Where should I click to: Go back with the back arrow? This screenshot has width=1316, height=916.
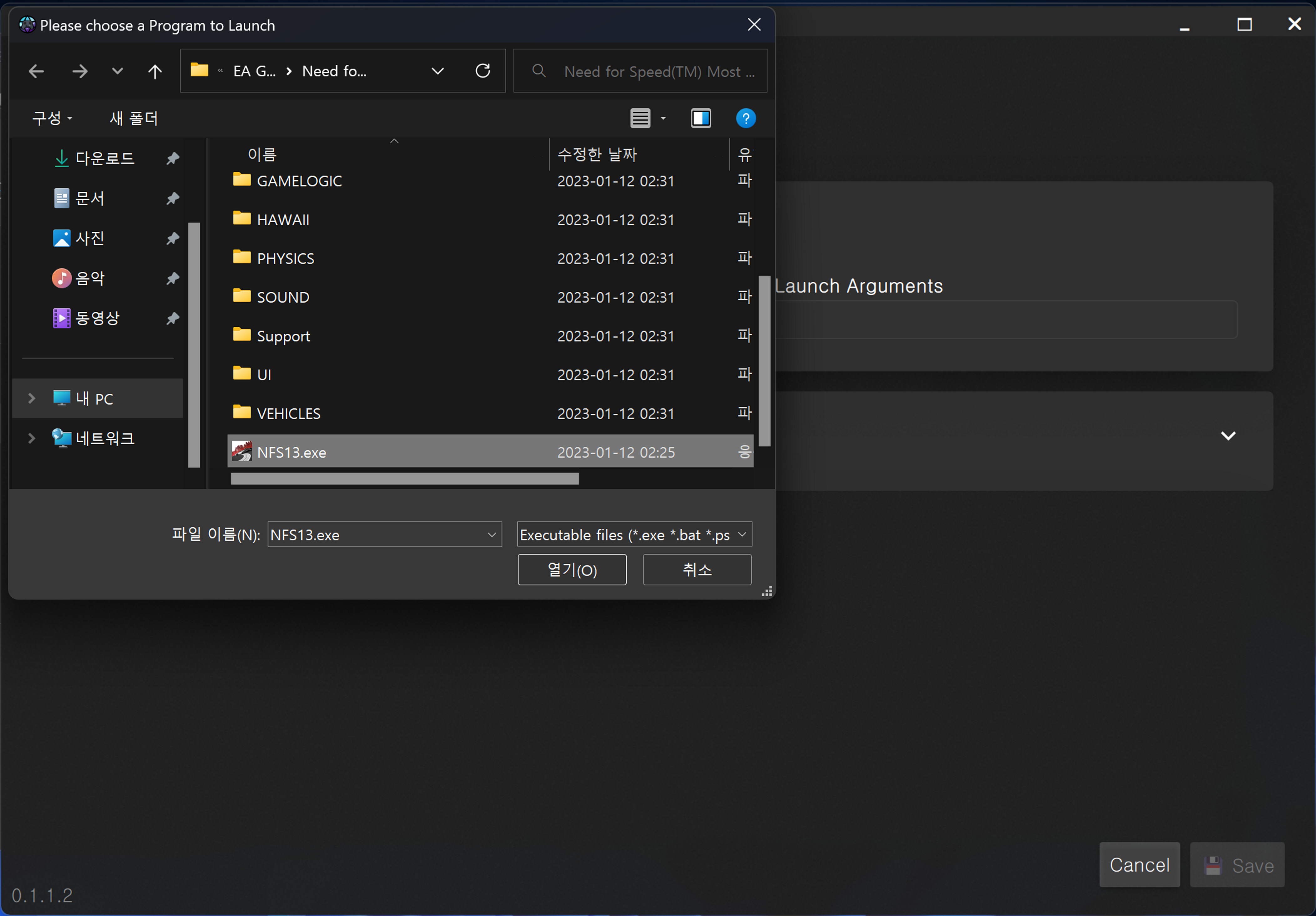36,71
